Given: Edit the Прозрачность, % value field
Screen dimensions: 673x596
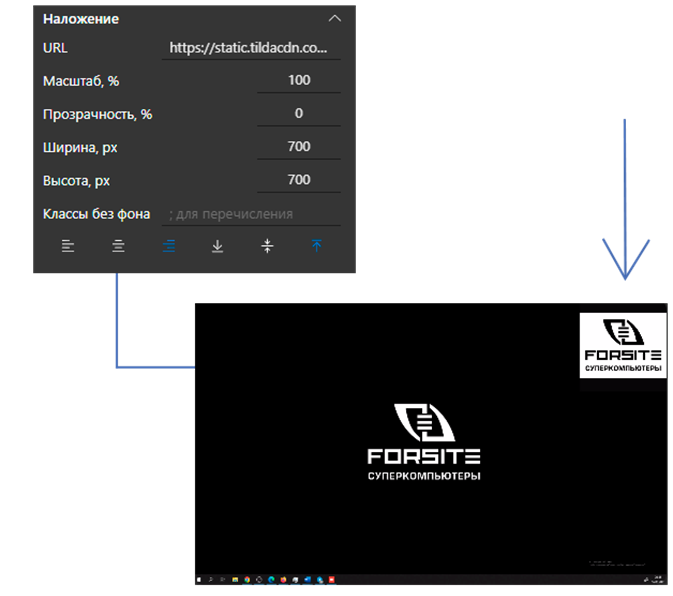Looking at the screenshot, I should pos(299,114).
